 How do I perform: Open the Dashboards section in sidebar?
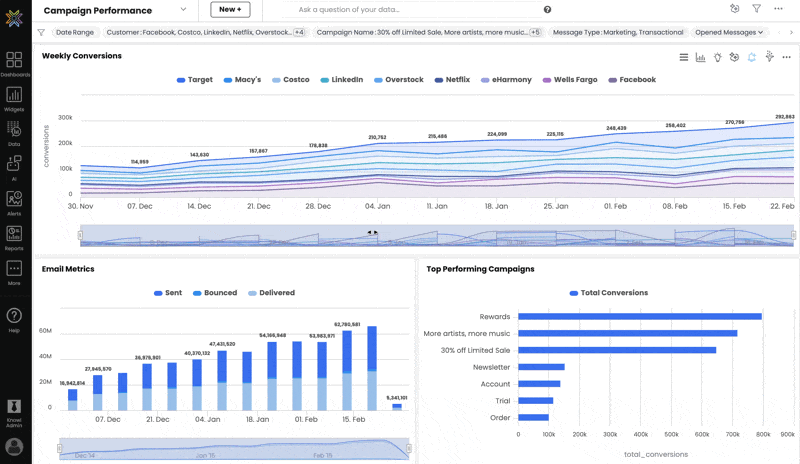(x=14, y=64)
